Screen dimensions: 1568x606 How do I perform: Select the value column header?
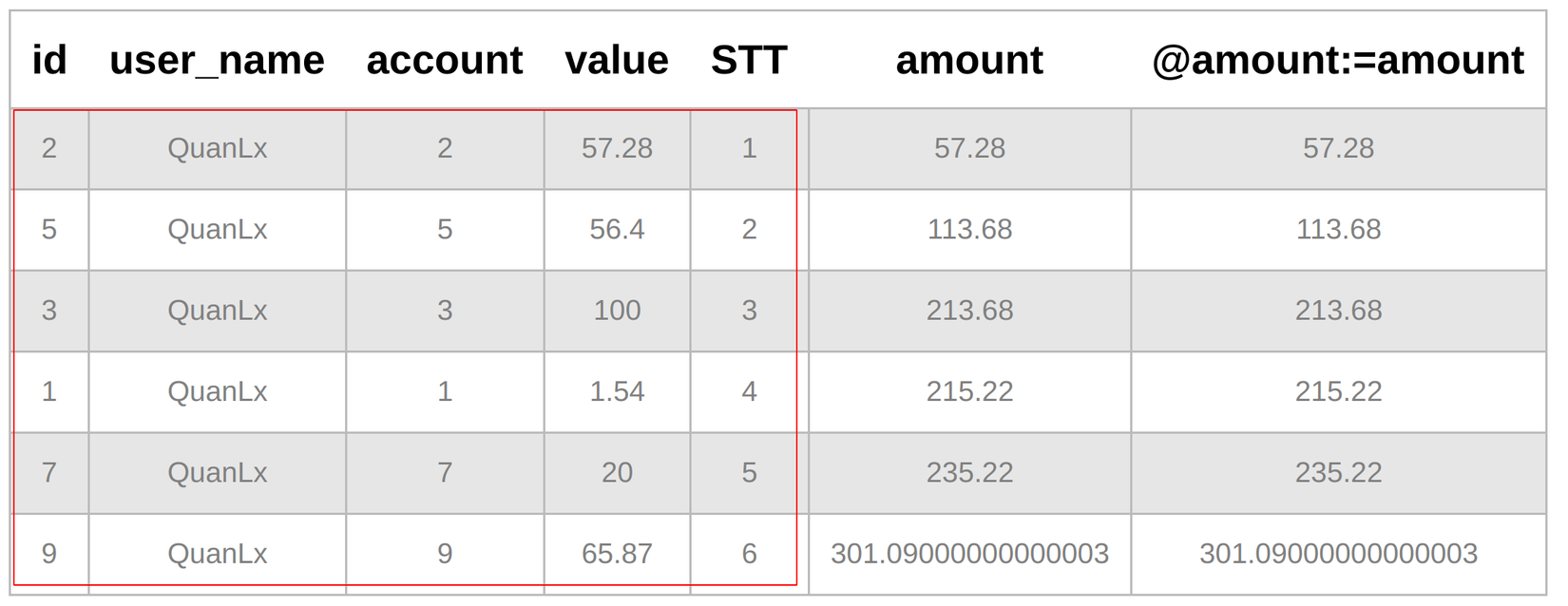point(617,61)
